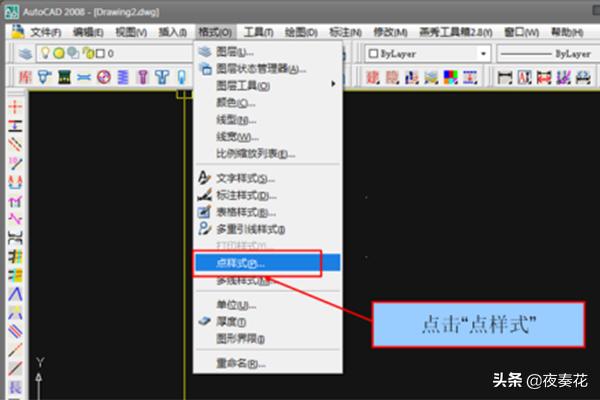Choose 多重引线样式(I) menu entry
The height and width of the screenshot is (400, 600).
(x=268, y=229)
